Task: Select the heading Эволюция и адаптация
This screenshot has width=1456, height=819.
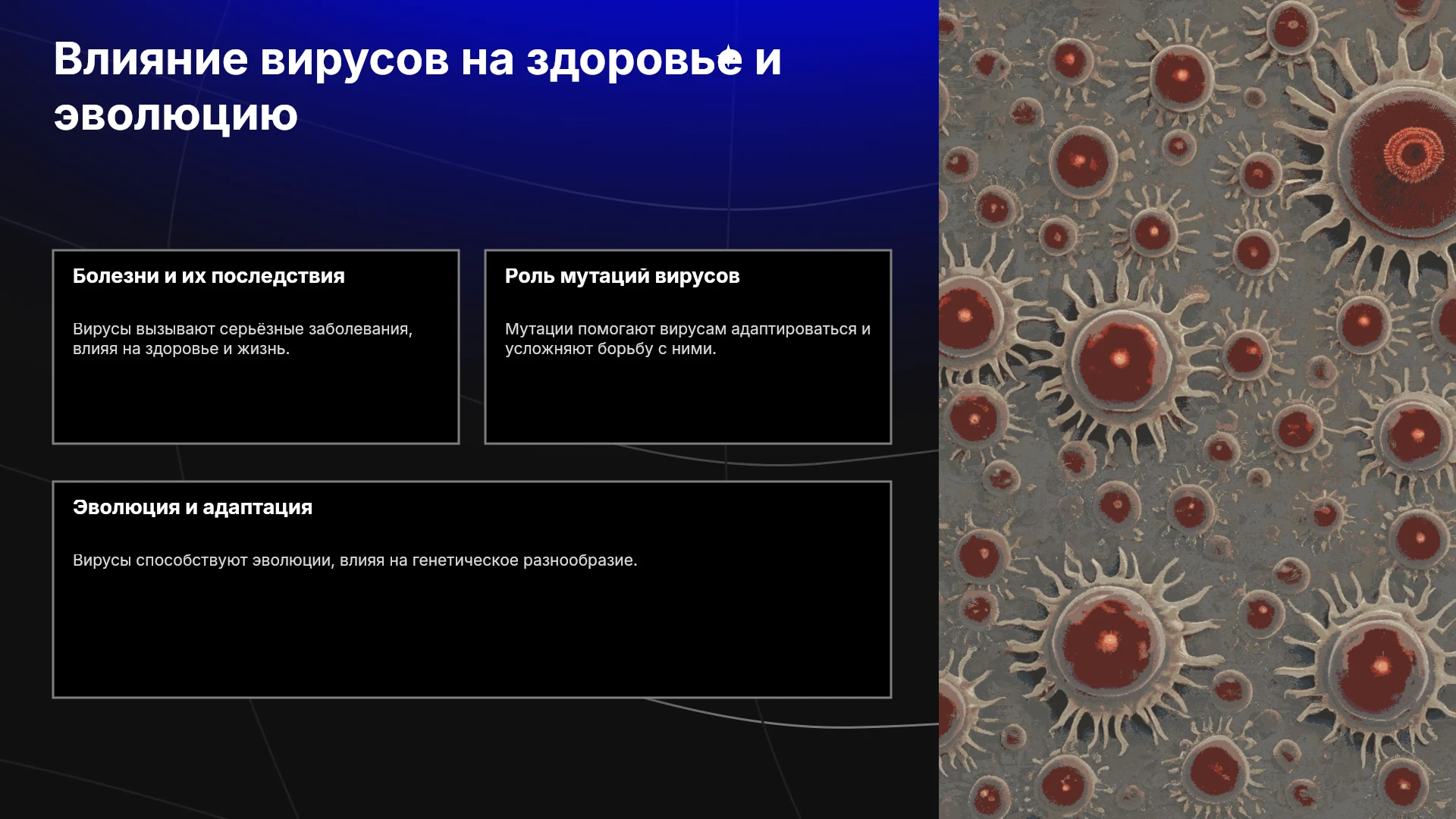Action: pyautogui.click(x=193, y=507)
